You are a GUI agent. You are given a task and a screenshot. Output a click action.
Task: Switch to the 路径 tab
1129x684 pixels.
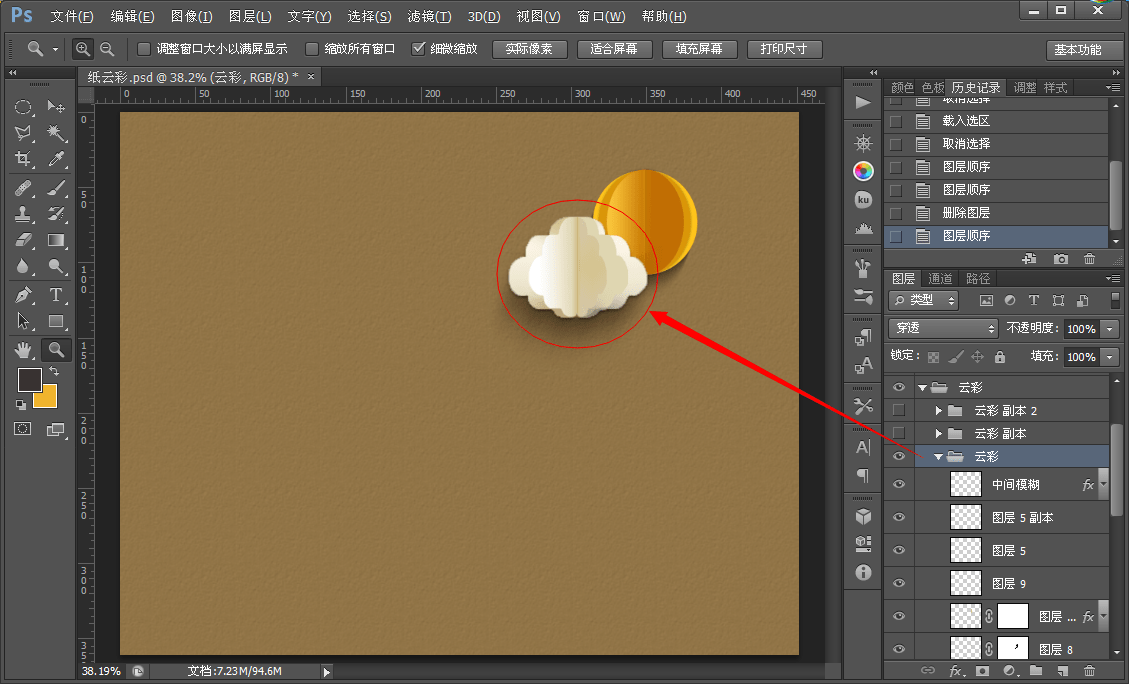tap(978, 279)
